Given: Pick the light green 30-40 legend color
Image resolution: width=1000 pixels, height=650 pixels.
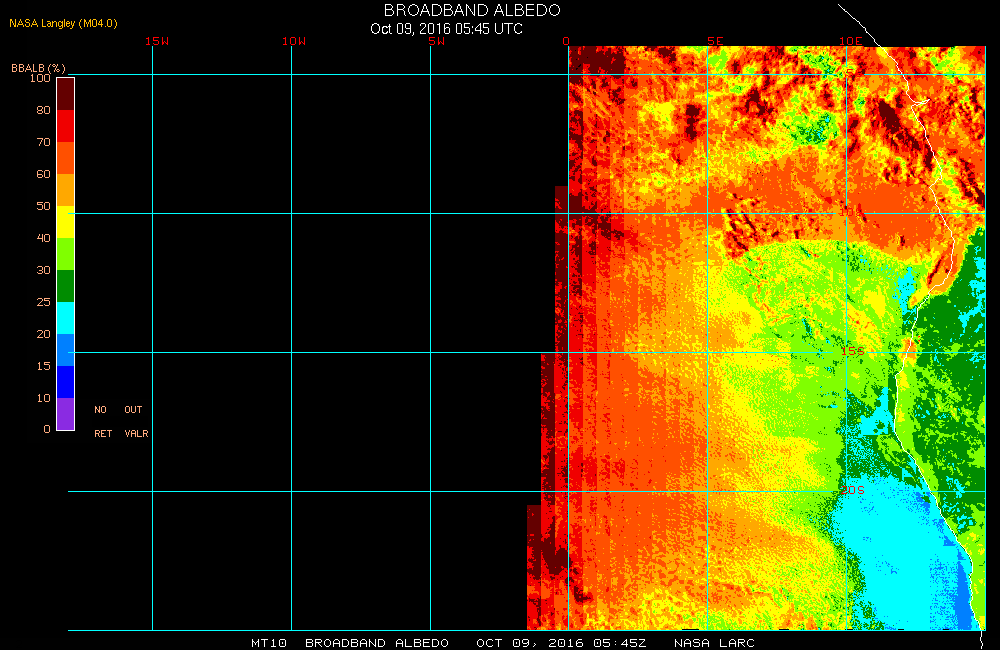Looking at the screenshot, I should click(x=66, y=254).
